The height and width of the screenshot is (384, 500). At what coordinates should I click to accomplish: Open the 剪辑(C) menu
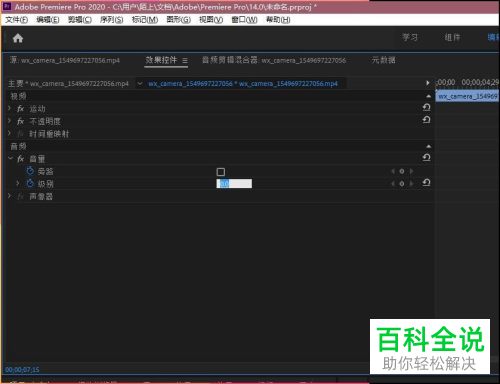80,20
